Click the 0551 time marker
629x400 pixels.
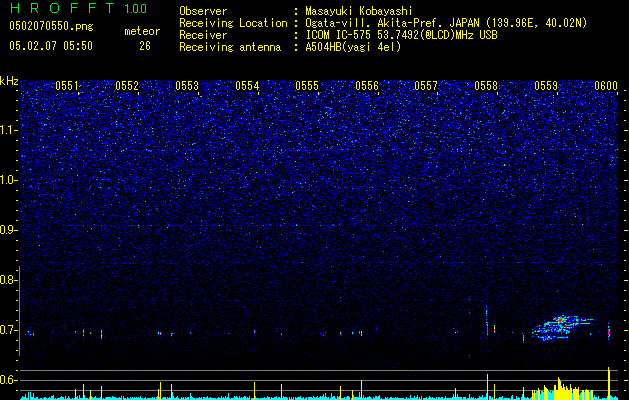[67, 86]
